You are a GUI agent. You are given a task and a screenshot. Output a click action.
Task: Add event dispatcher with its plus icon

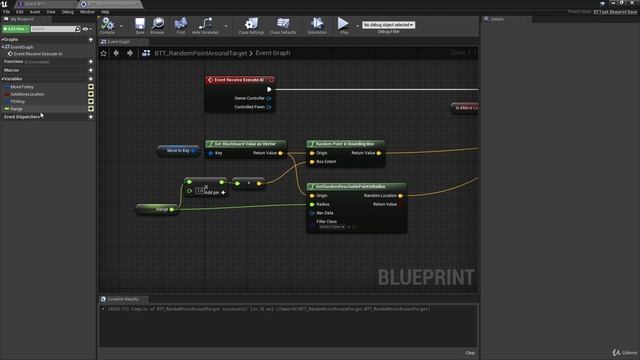(x=91, y=117)
